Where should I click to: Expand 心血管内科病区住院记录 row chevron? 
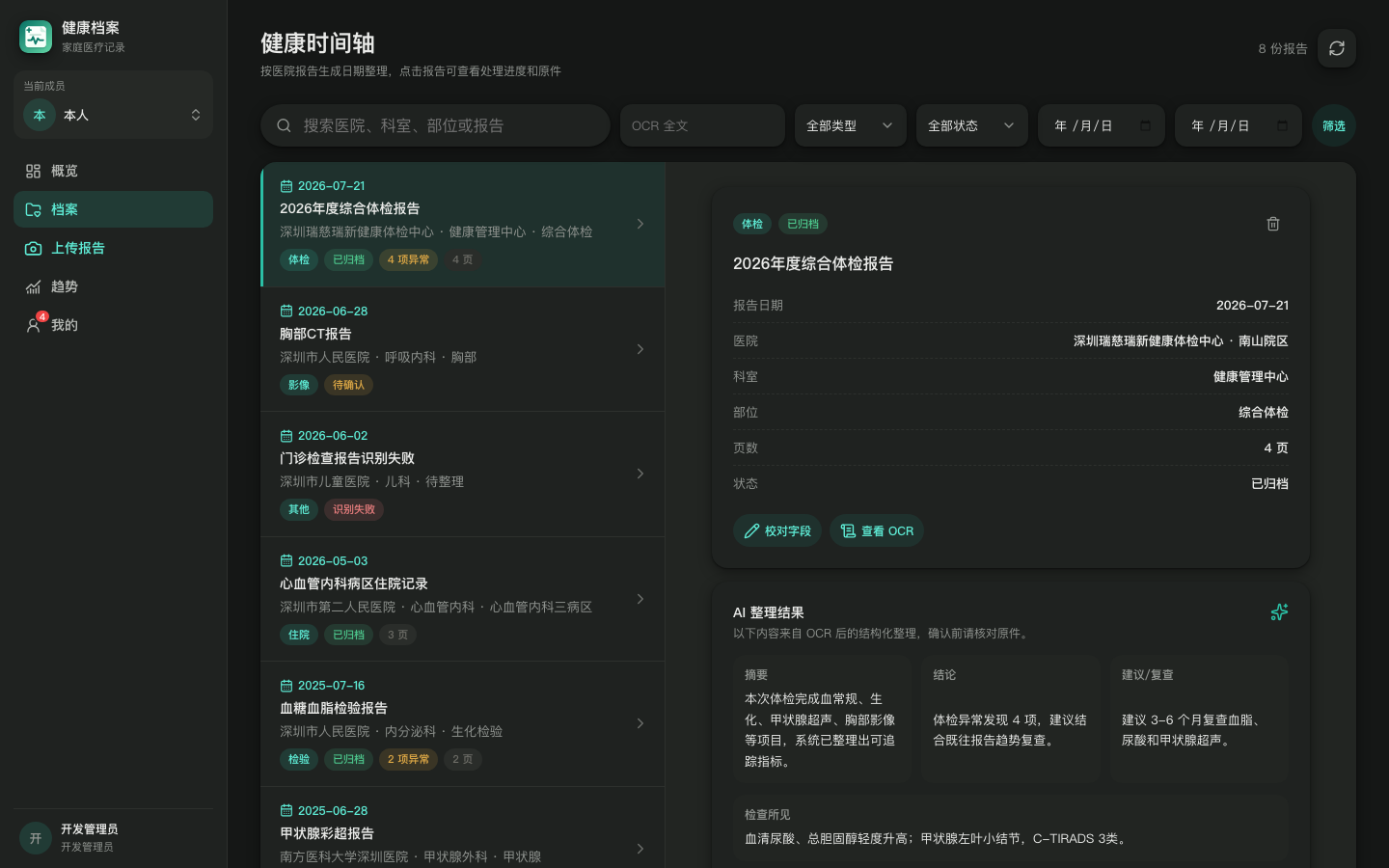point(640,599)
